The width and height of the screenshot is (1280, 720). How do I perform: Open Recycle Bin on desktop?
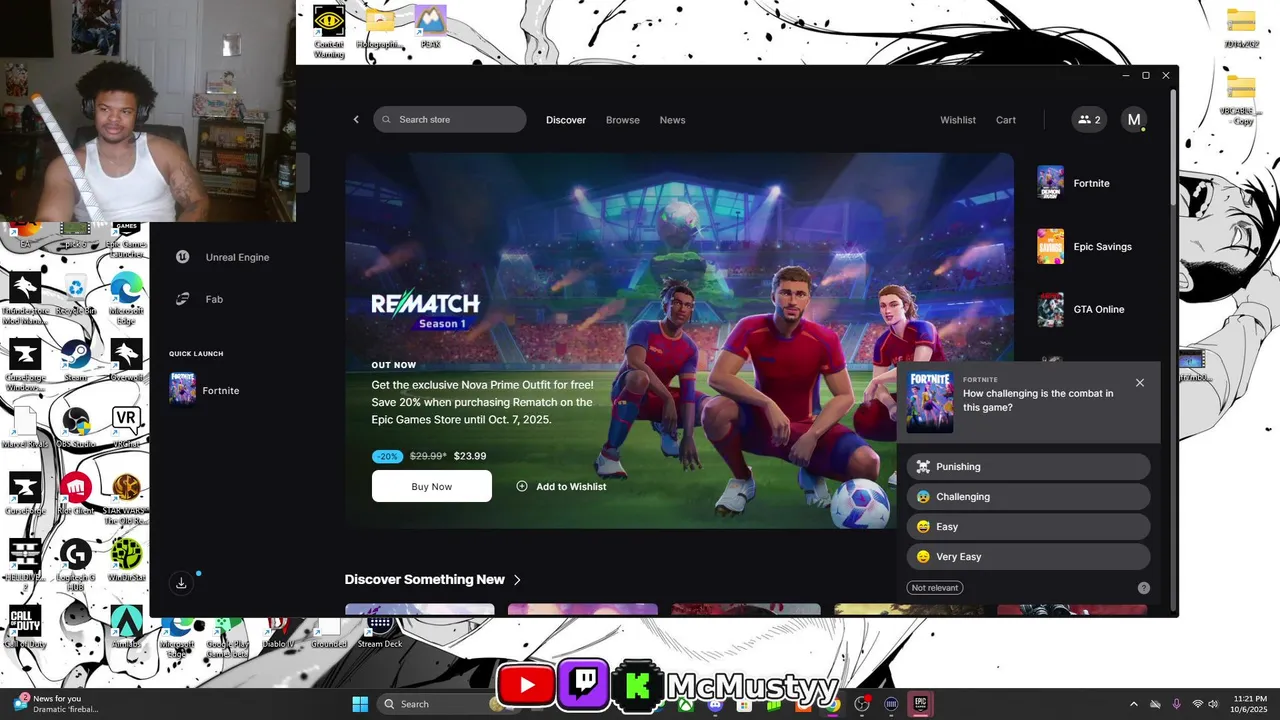point(76,293)
